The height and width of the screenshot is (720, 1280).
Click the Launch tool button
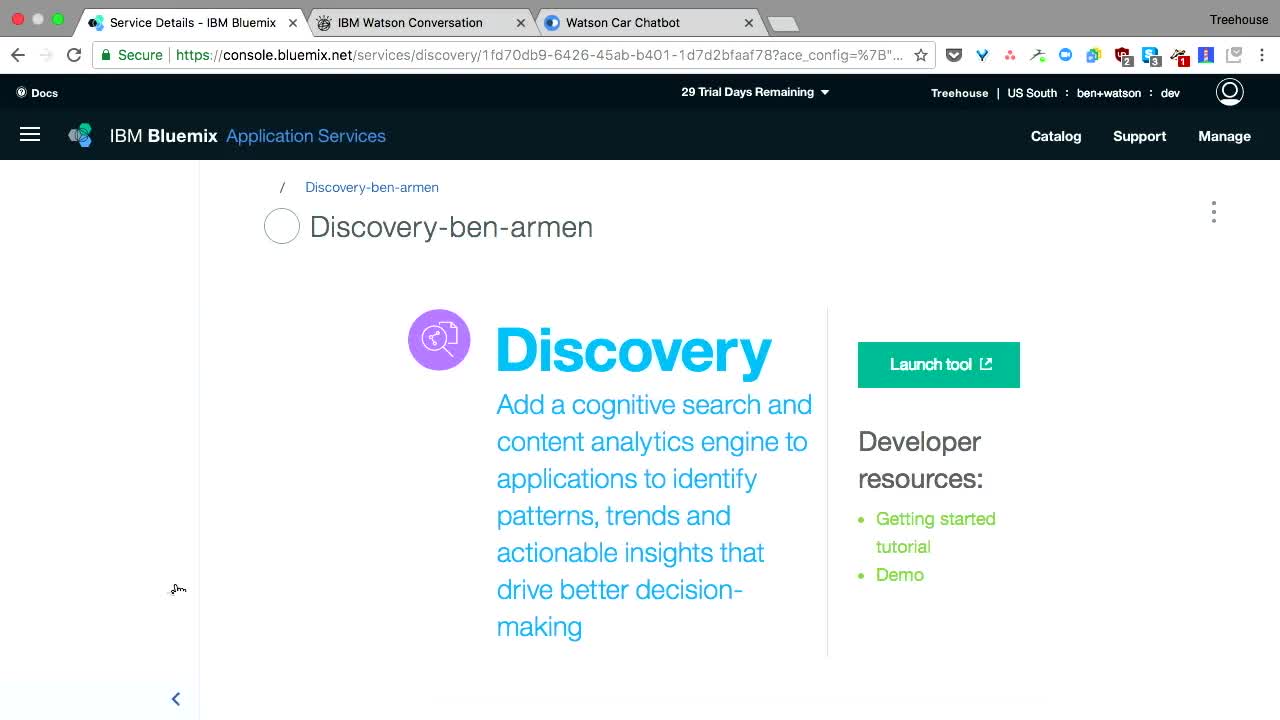[939, 365]
